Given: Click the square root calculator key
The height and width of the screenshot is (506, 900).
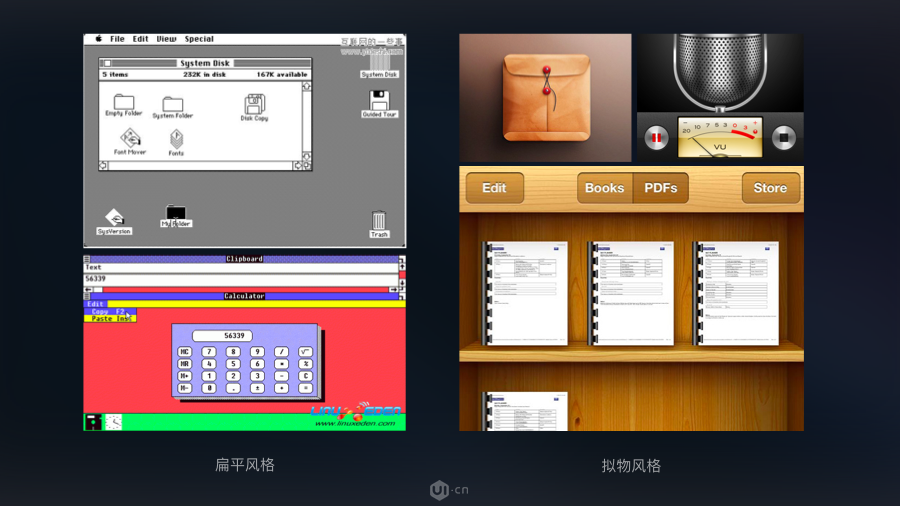Looking at the screenshot, I should [x=305, y=352].
